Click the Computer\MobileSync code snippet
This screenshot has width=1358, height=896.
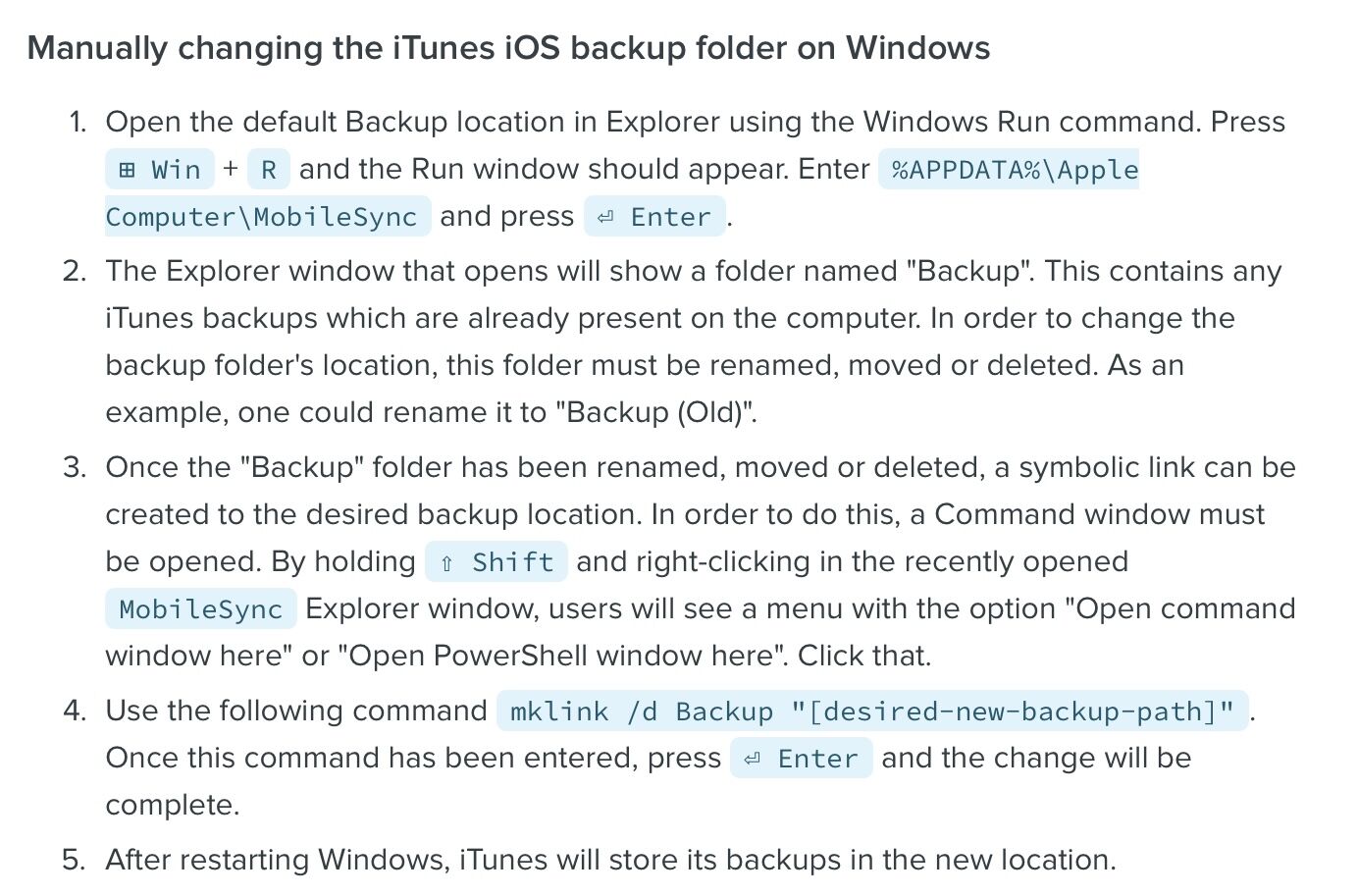pos(268,216)
